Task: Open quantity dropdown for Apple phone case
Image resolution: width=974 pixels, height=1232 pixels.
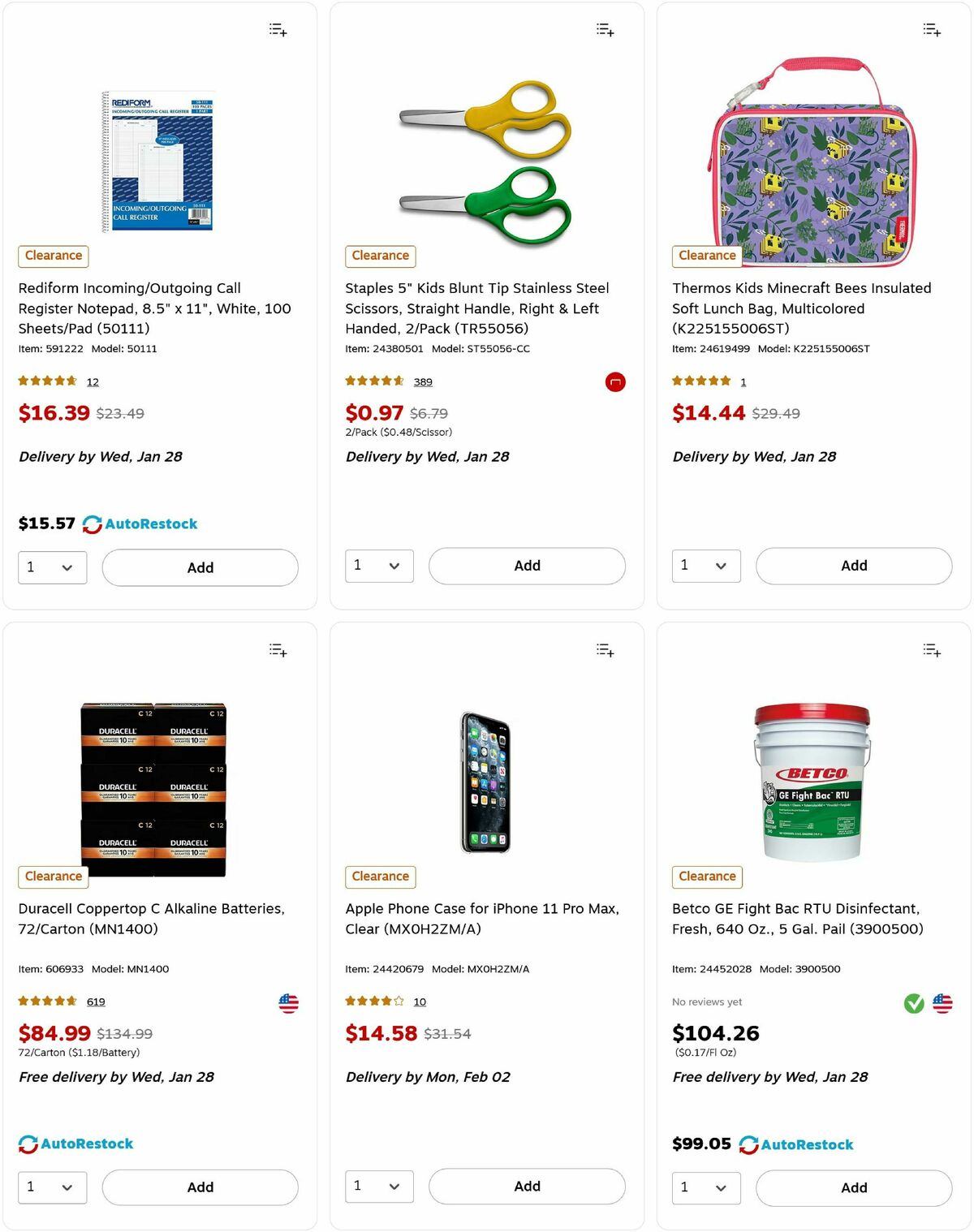Action: (379, 1187)
